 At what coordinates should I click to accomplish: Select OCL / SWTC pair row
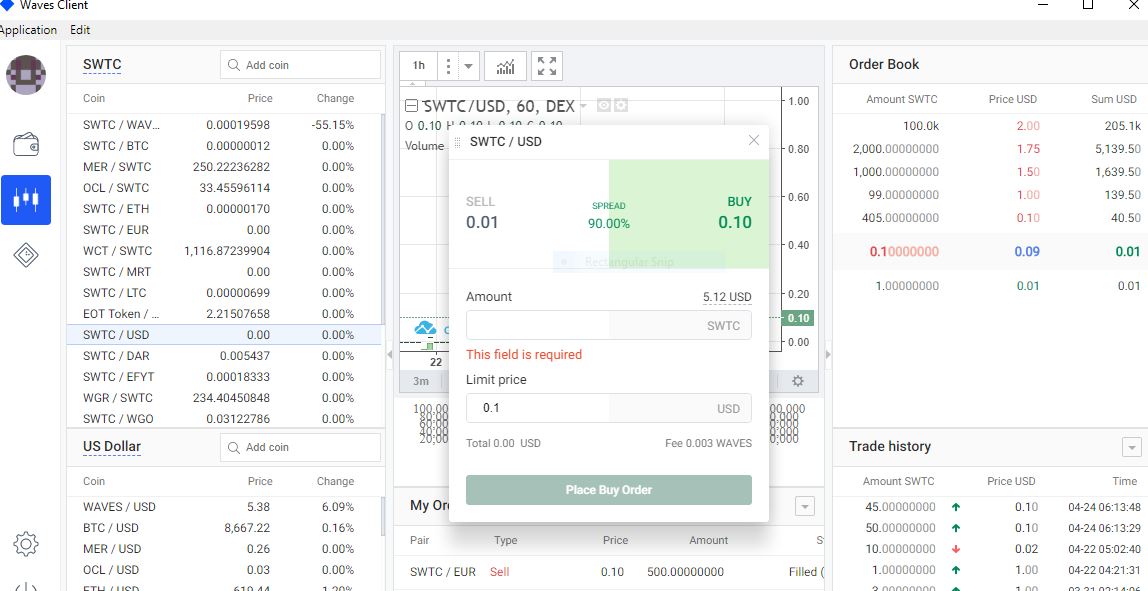tap(224, 188)
